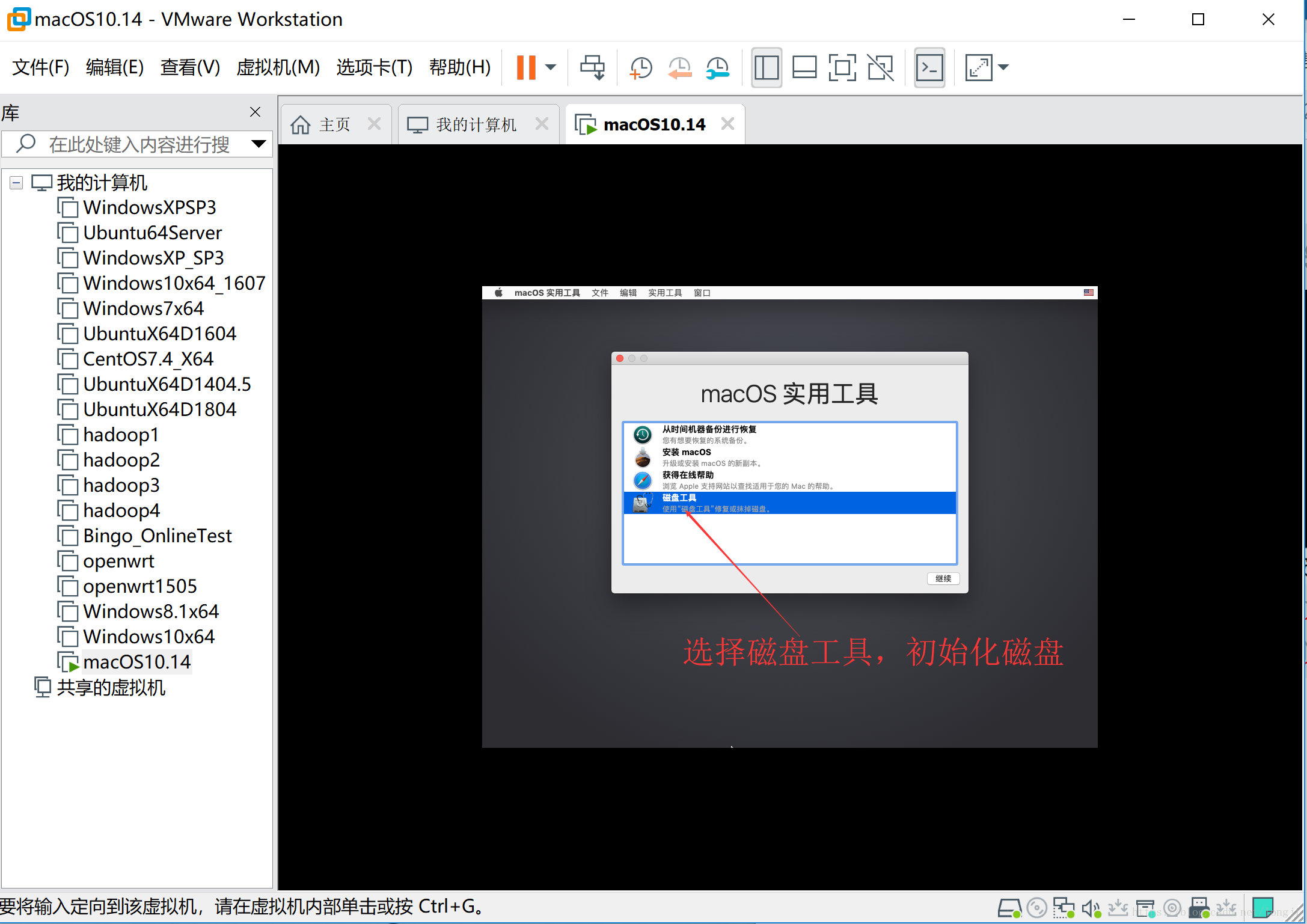
Task: Open the Apple menu in the guest
Action: coord(498,293)
